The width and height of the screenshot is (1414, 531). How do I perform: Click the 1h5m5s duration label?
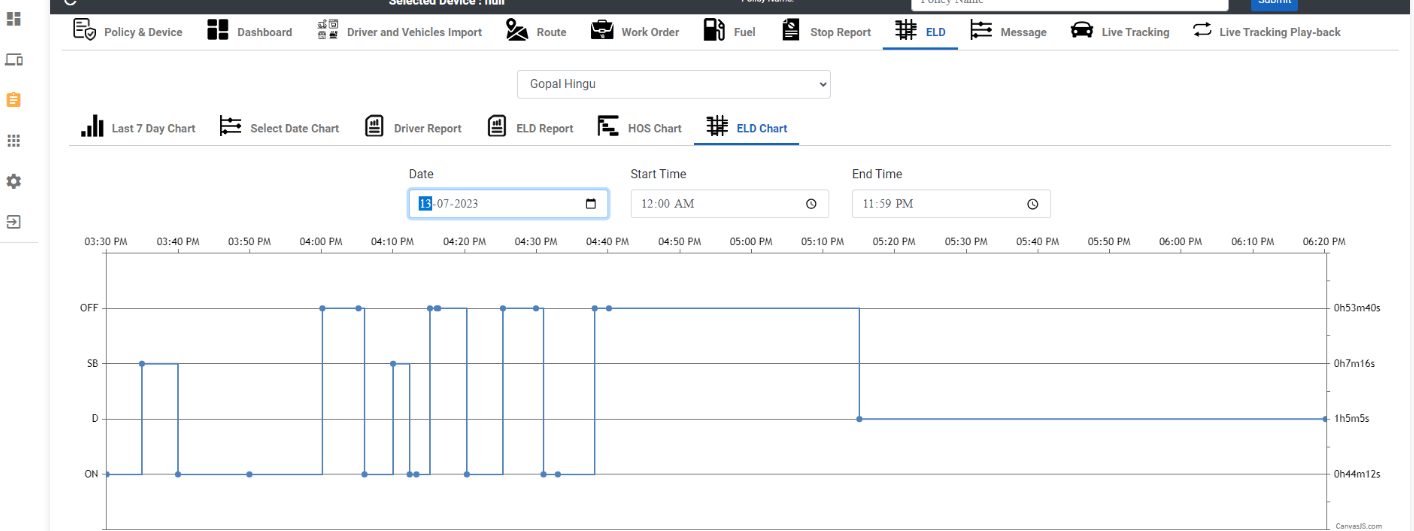(1352, 419)
